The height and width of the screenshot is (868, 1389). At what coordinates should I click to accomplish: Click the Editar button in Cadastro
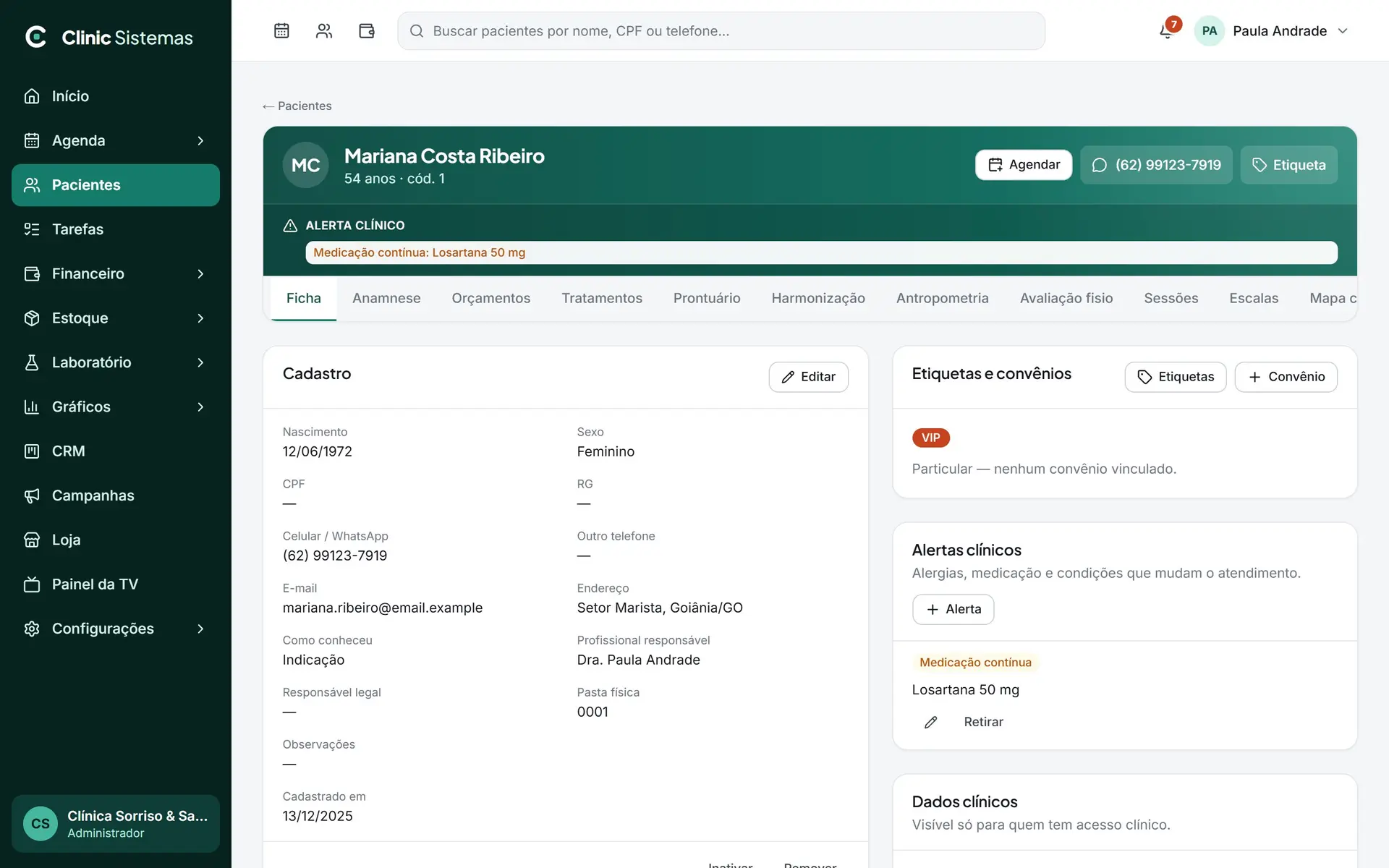(808, 377)
